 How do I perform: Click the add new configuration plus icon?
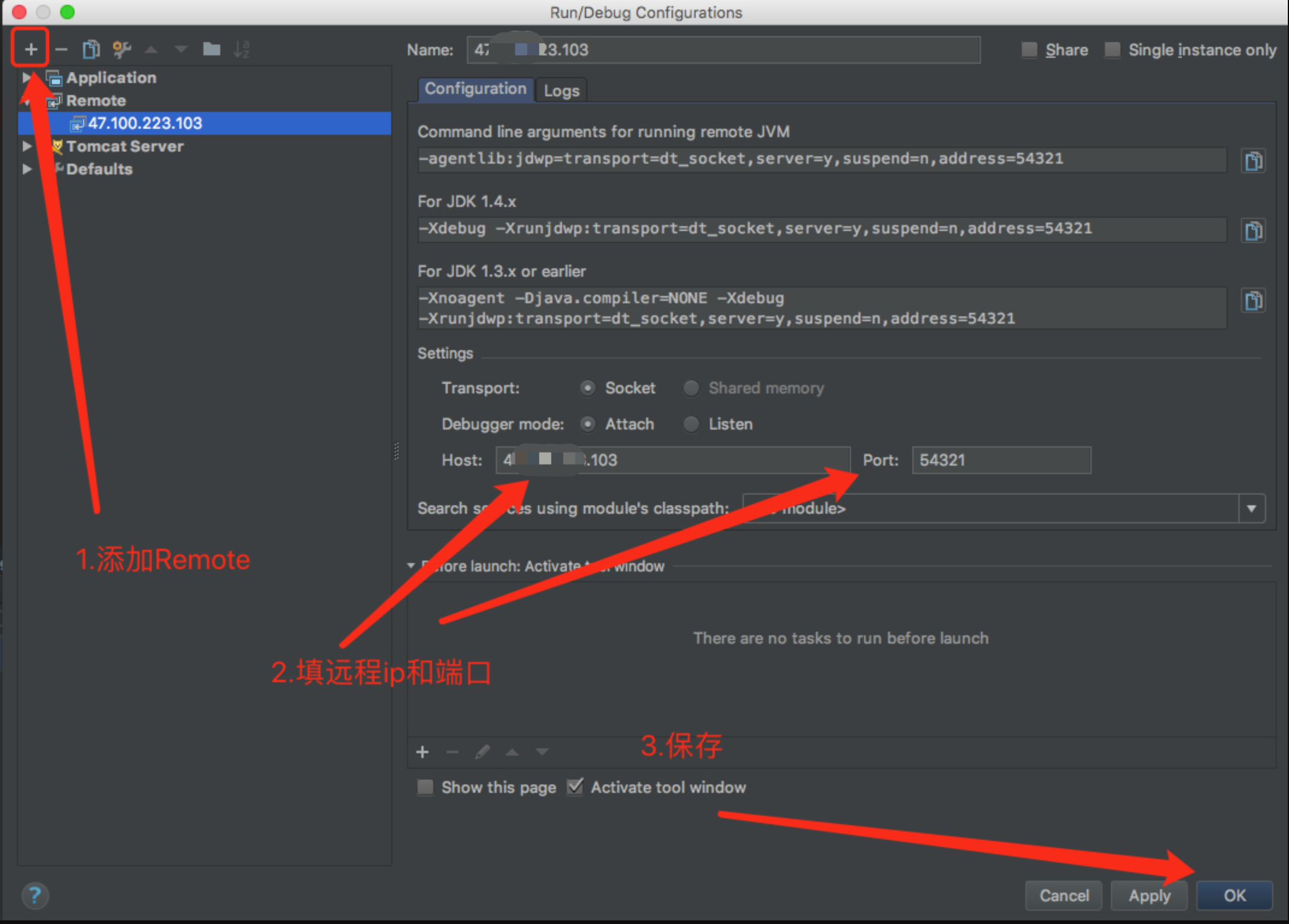point(31,49)
